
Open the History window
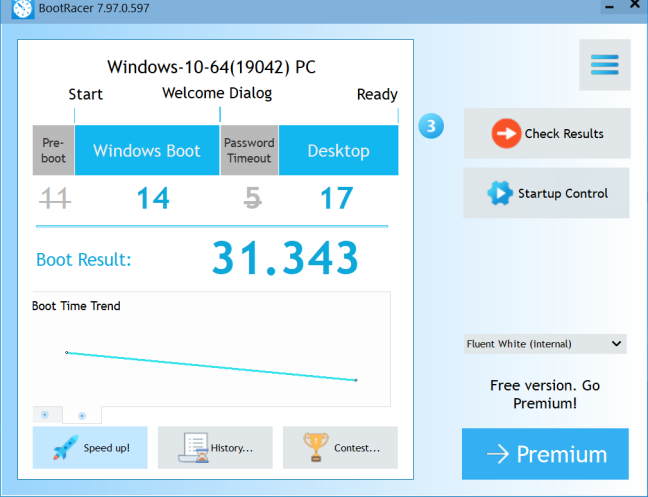tap(215, 447)
